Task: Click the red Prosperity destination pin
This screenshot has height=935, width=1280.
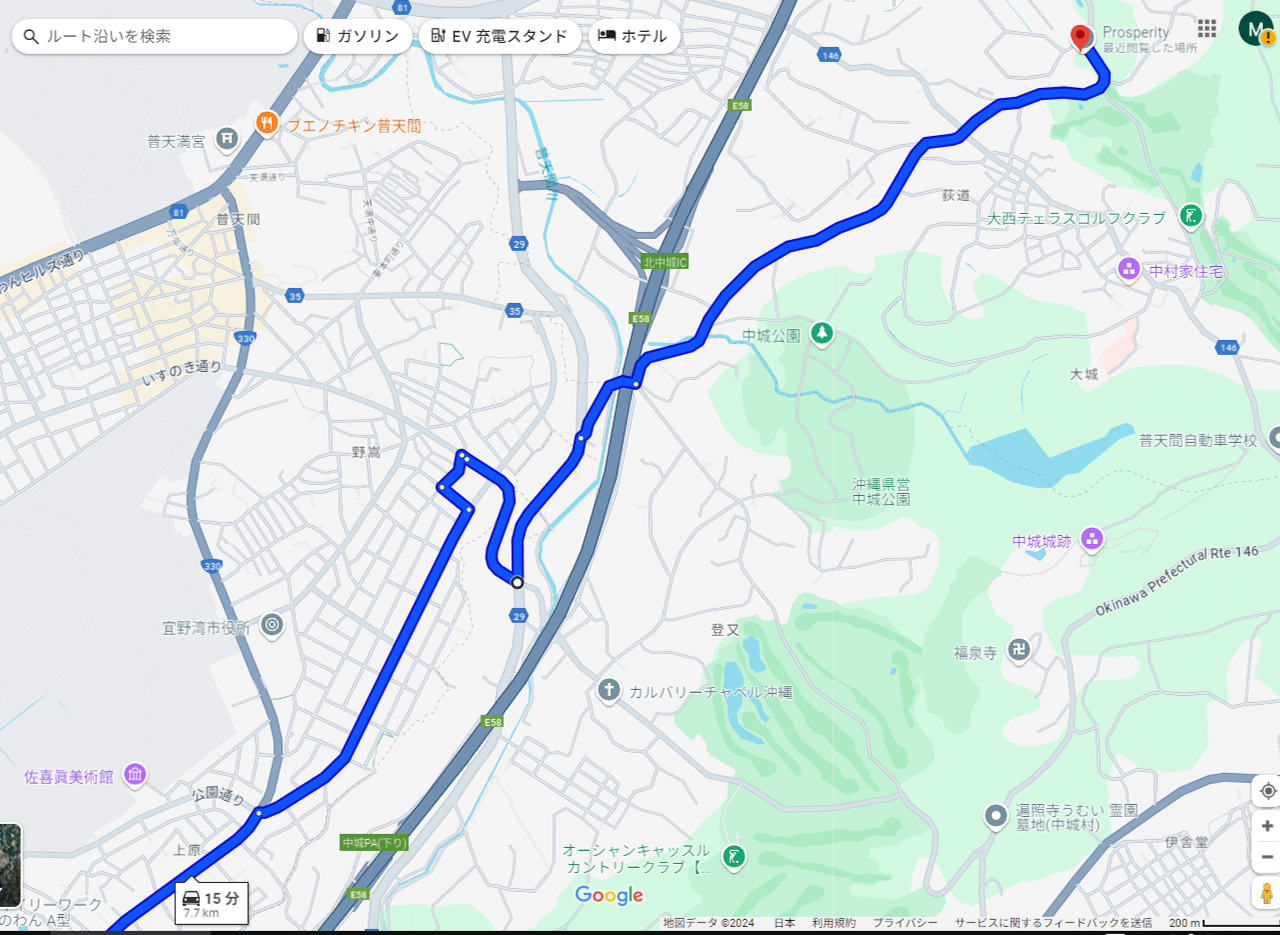Action: (x=1080, y=38)
